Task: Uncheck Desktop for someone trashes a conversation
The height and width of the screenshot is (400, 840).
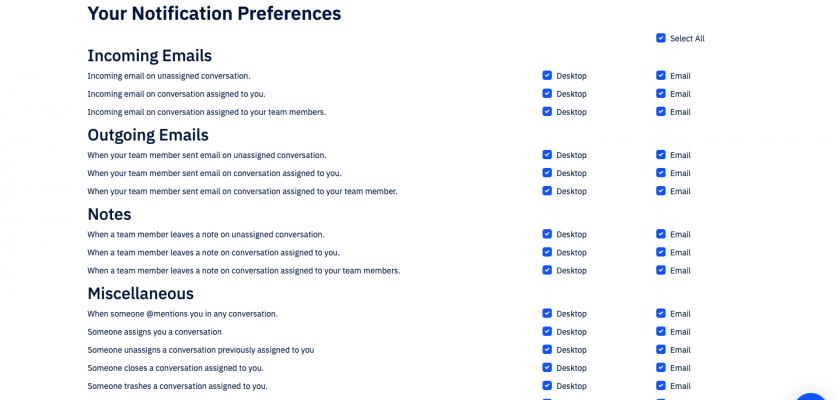Action: pos(547,385)
